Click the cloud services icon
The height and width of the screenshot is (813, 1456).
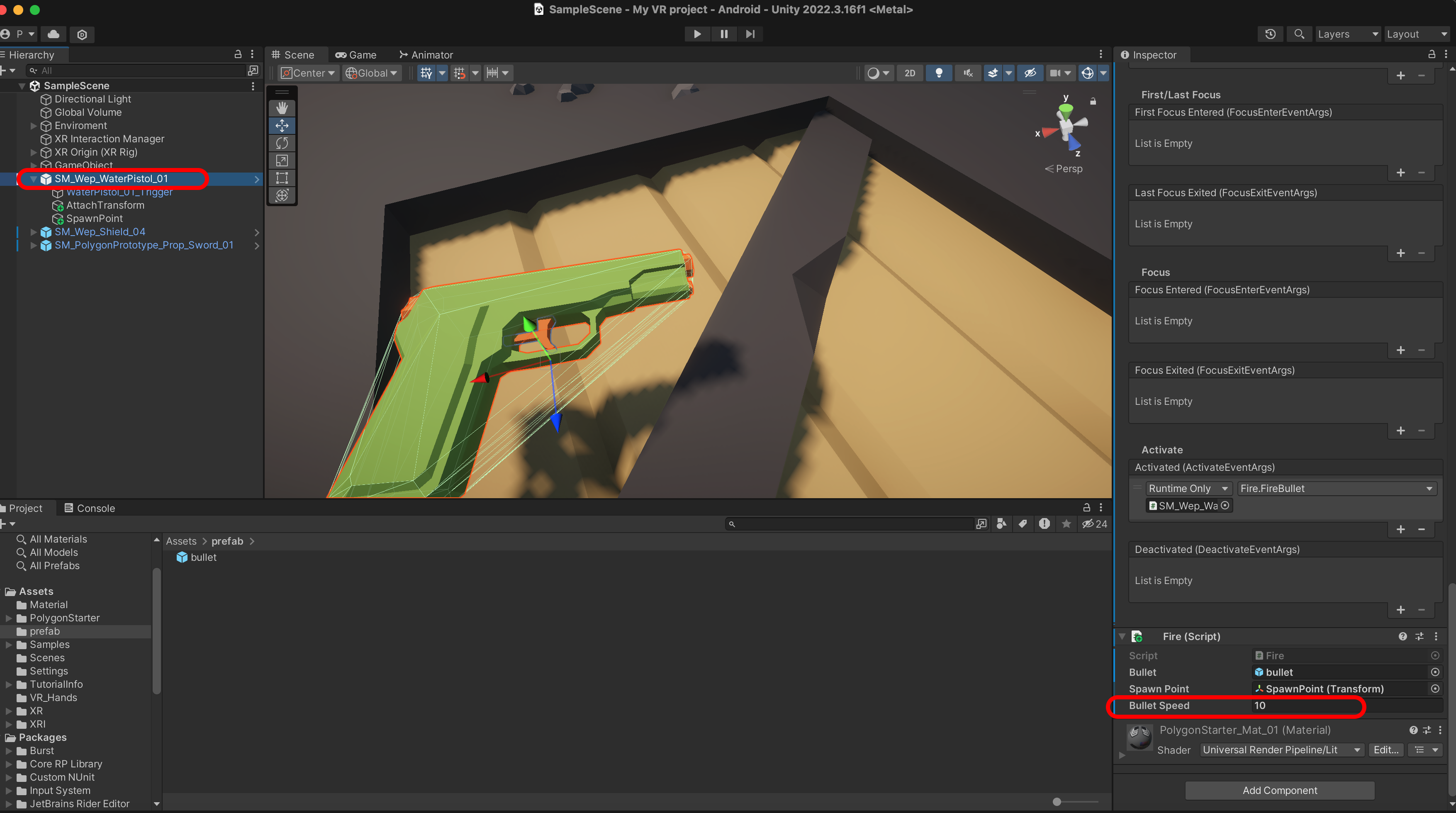(54, 34)
